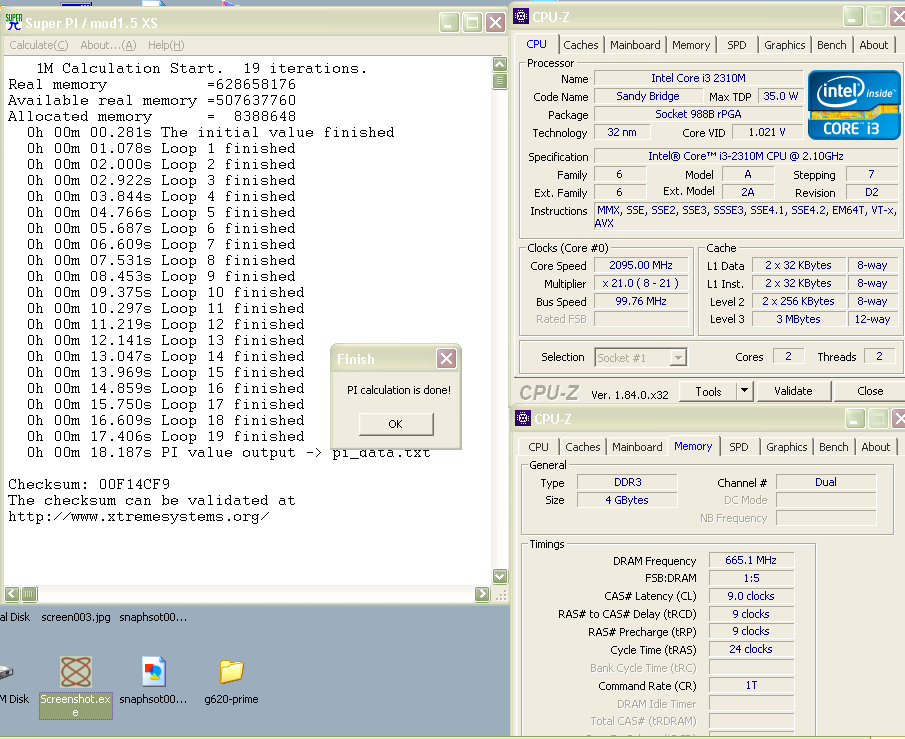Screen dimensions: 905x739
Task: Switch to Mainboard tab in lower CPU-Z
Action: [637, 447]
